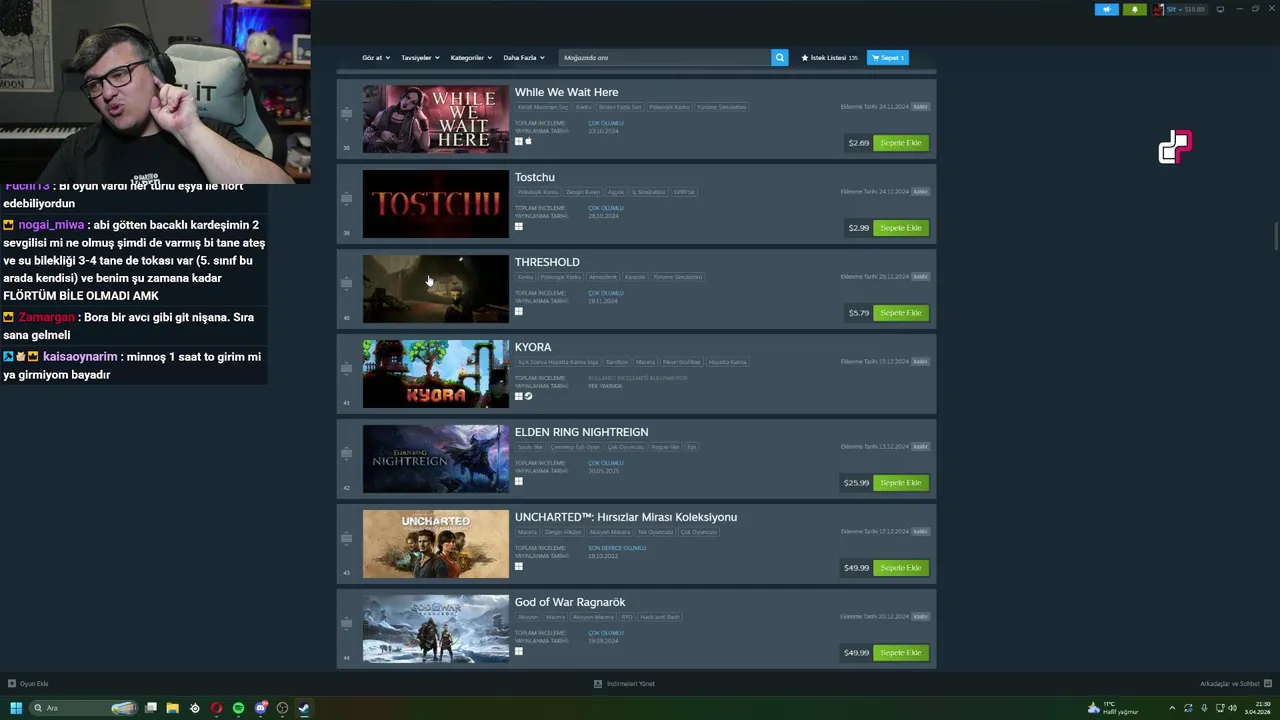Open Discord from taskbar

(260, 708)
